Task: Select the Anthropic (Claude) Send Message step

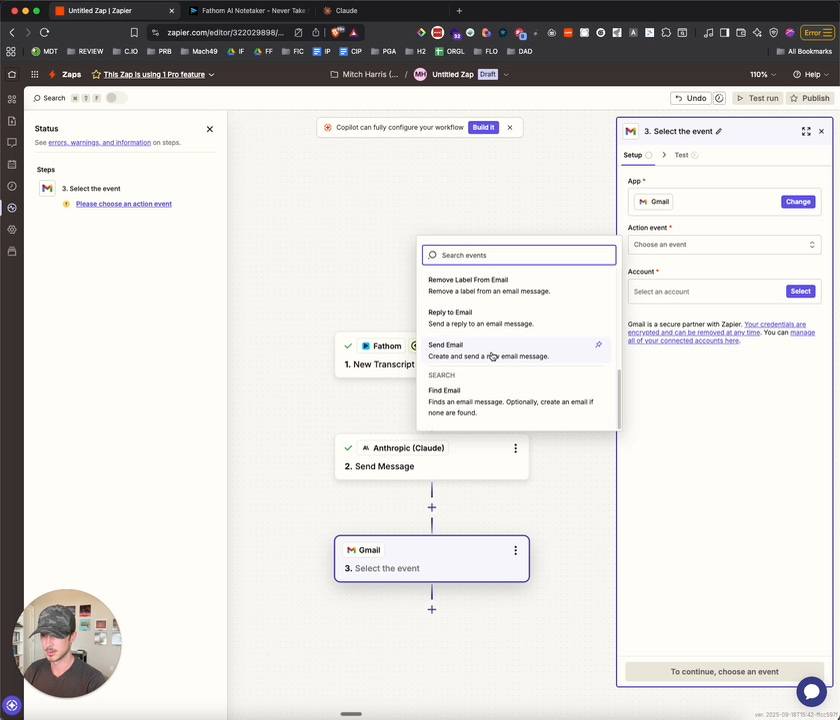Action: 432,457
